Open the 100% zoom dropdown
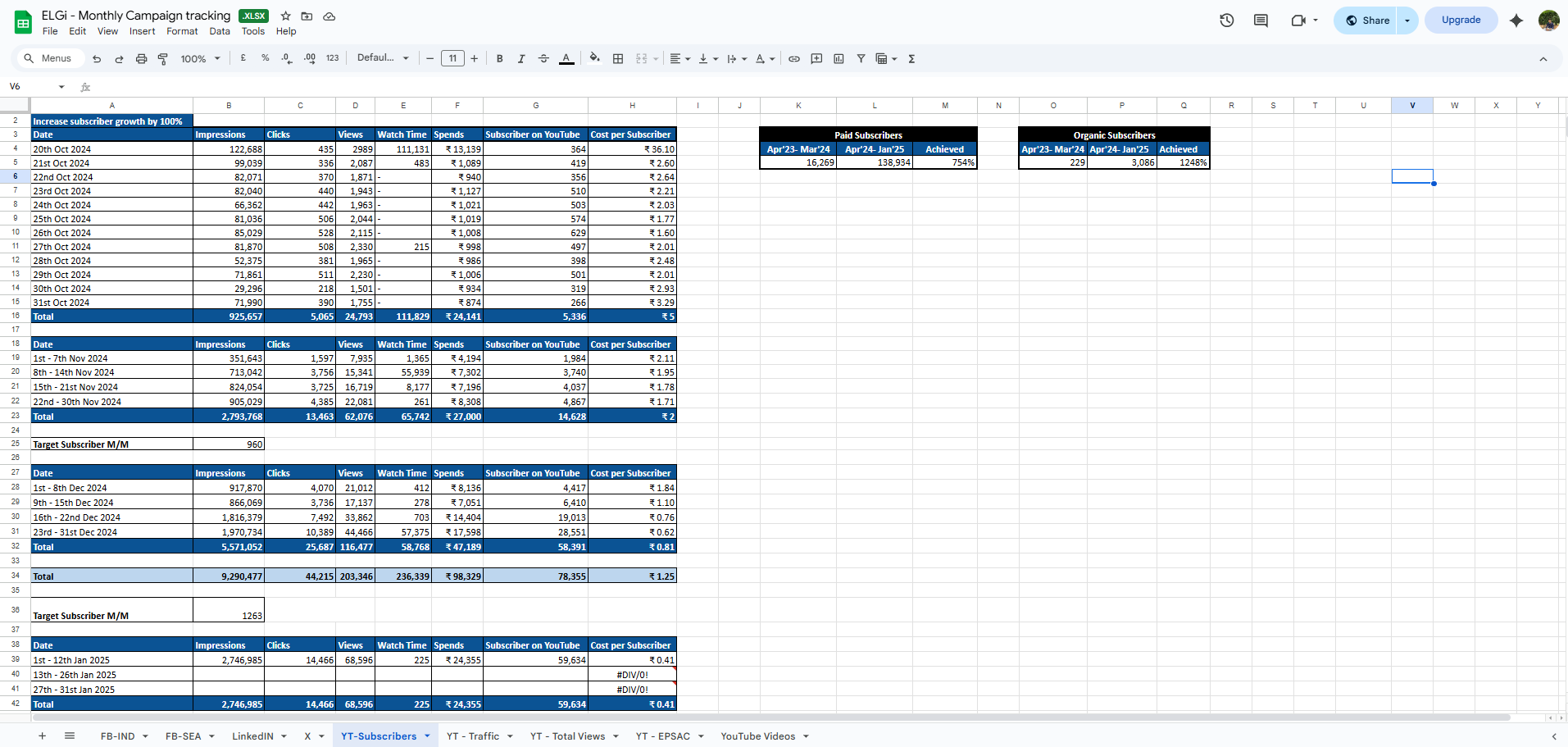This screenshot has height=747, width=1568. point(200,59)
